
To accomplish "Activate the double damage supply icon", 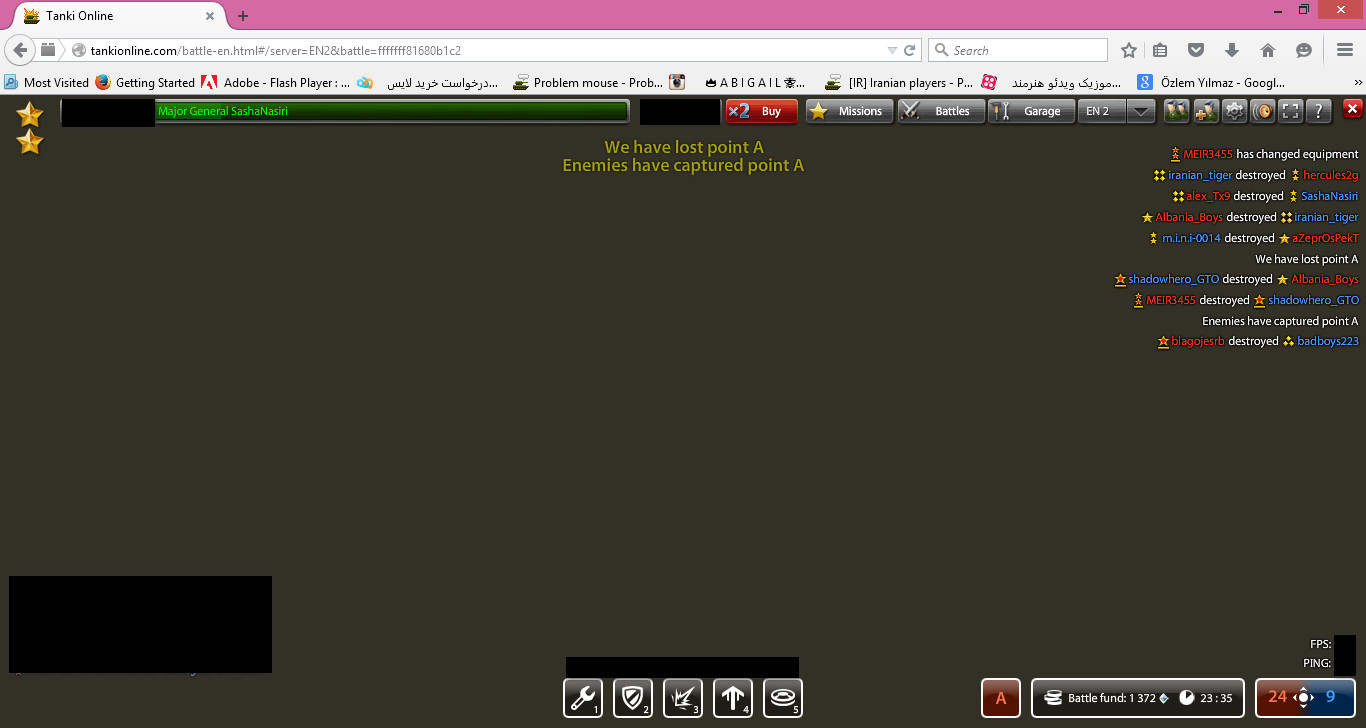I will click(x=682, y=697).
